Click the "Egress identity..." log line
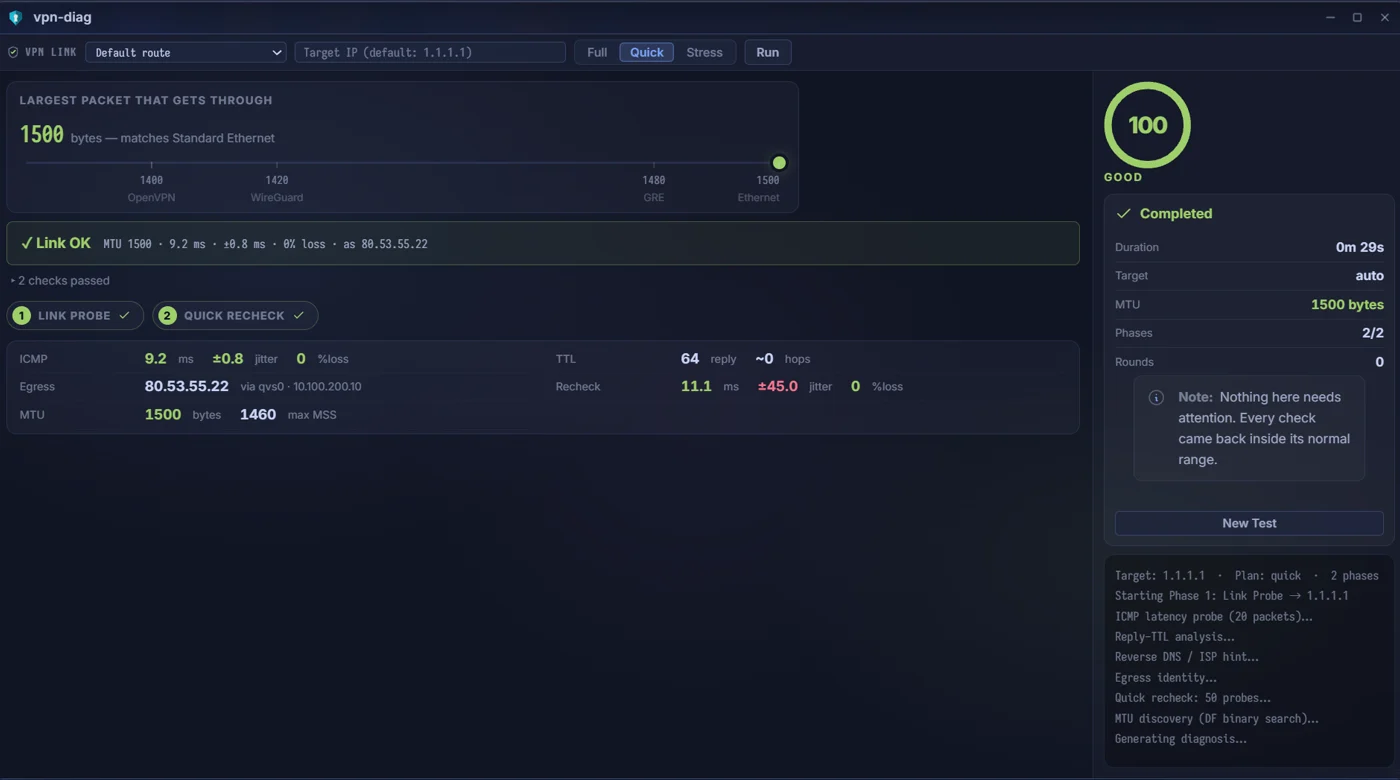 1166,678
